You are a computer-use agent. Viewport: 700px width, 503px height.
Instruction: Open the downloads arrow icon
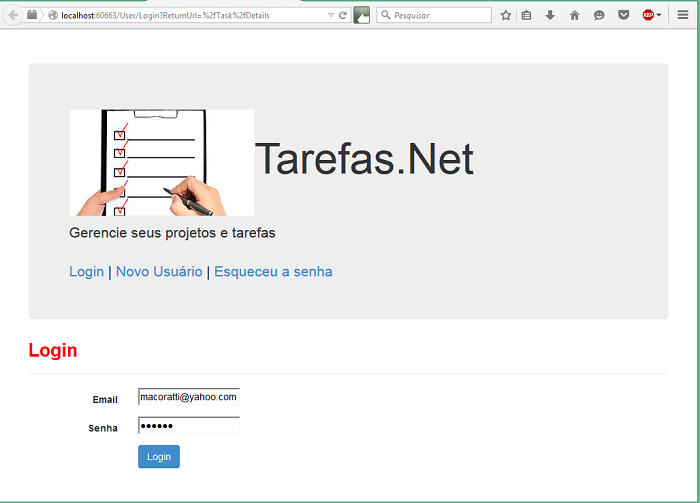(550, 15)
